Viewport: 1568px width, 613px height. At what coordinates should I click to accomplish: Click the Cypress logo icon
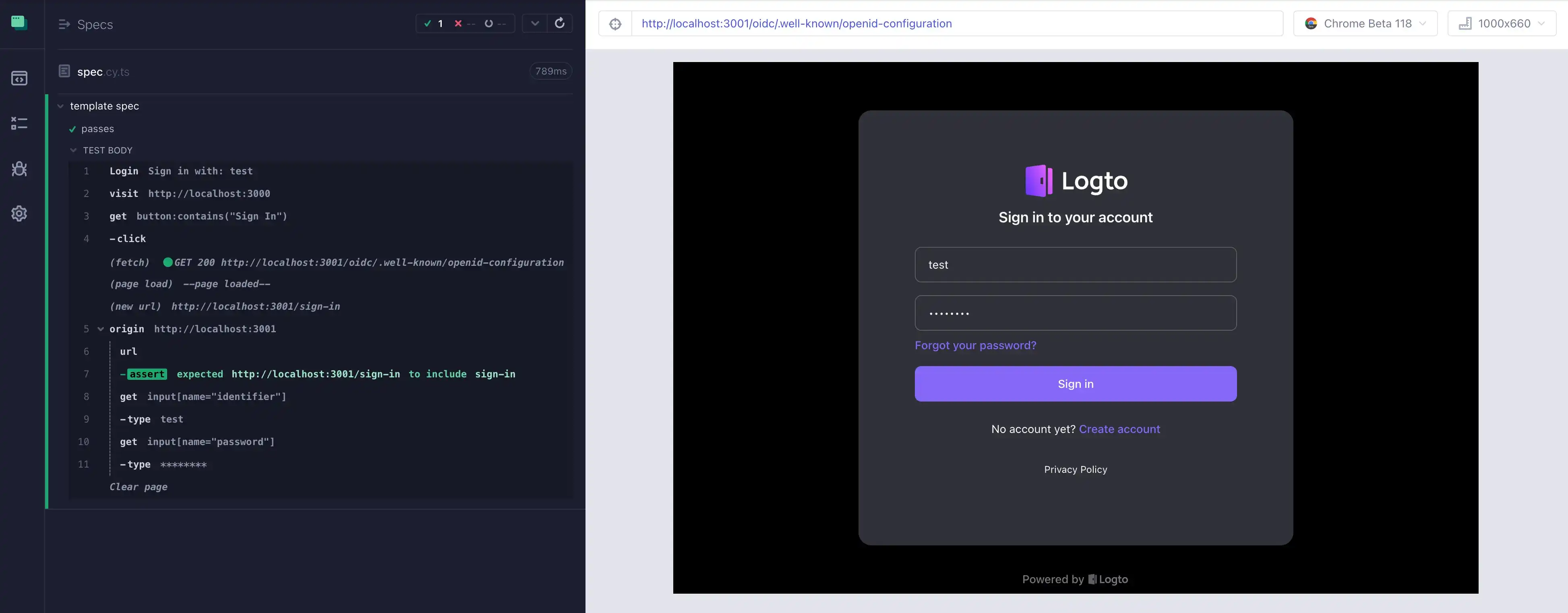pyautogui.click(x=19, y=23)
